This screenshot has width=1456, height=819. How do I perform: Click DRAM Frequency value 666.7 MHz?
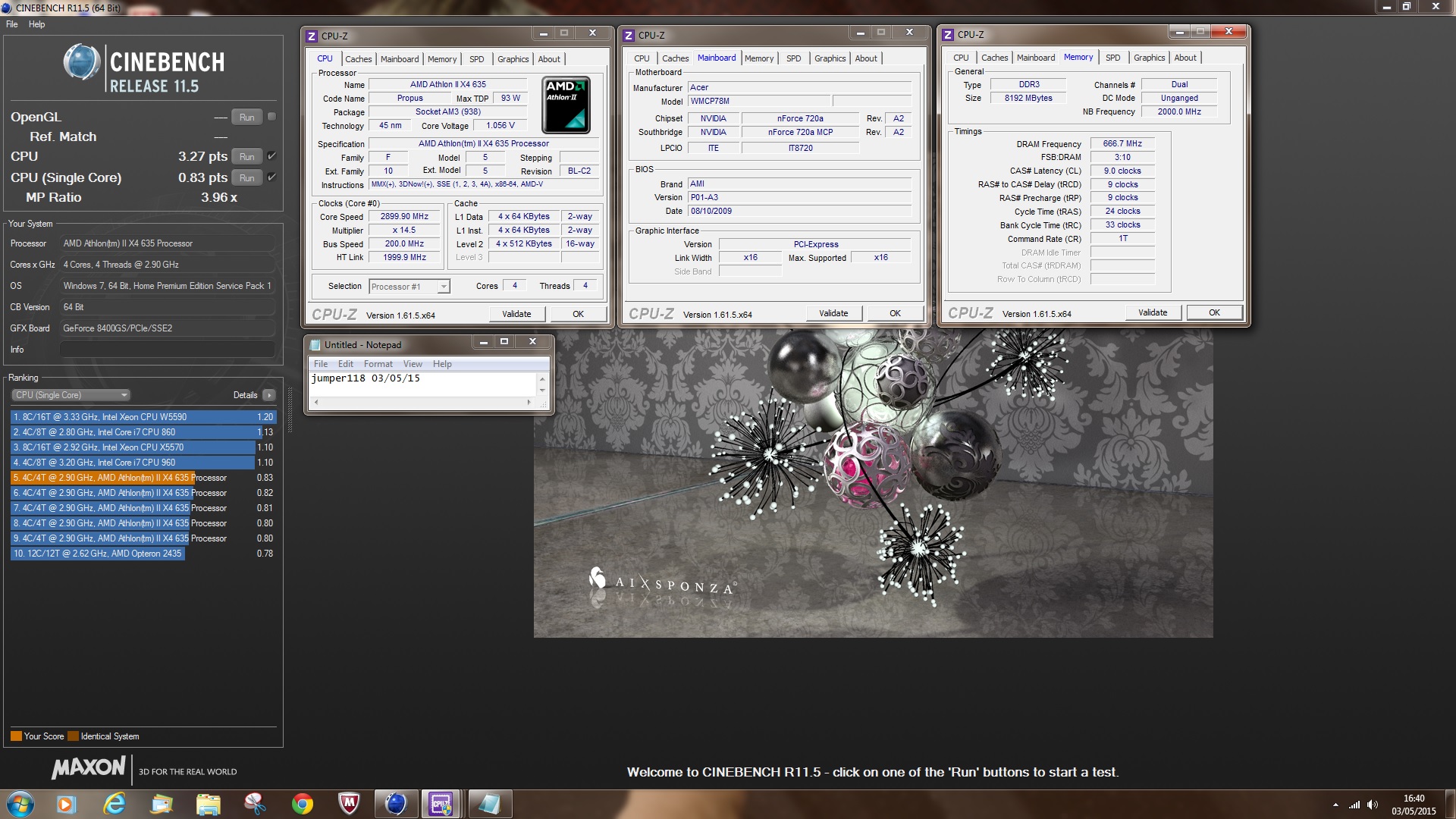tap(1122, 144)
